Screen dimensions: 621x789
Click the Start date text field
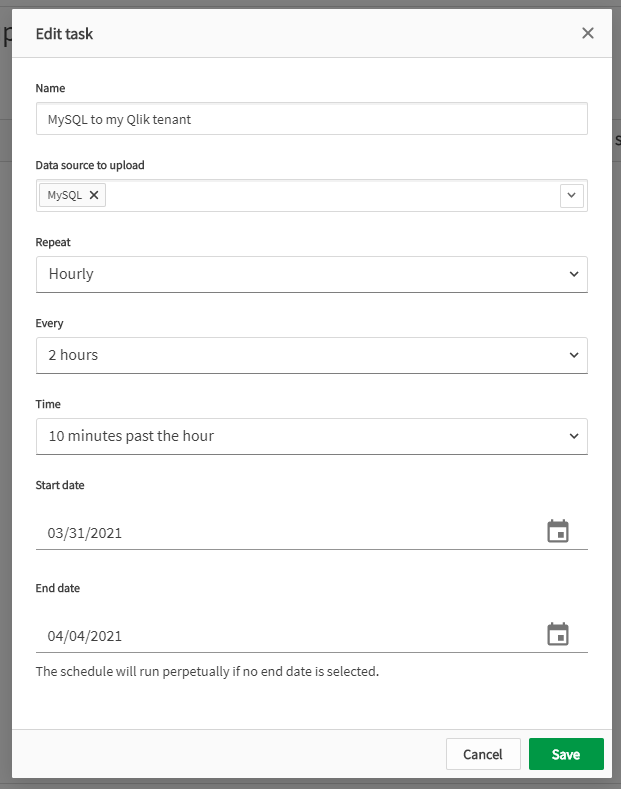pos(280,533)
